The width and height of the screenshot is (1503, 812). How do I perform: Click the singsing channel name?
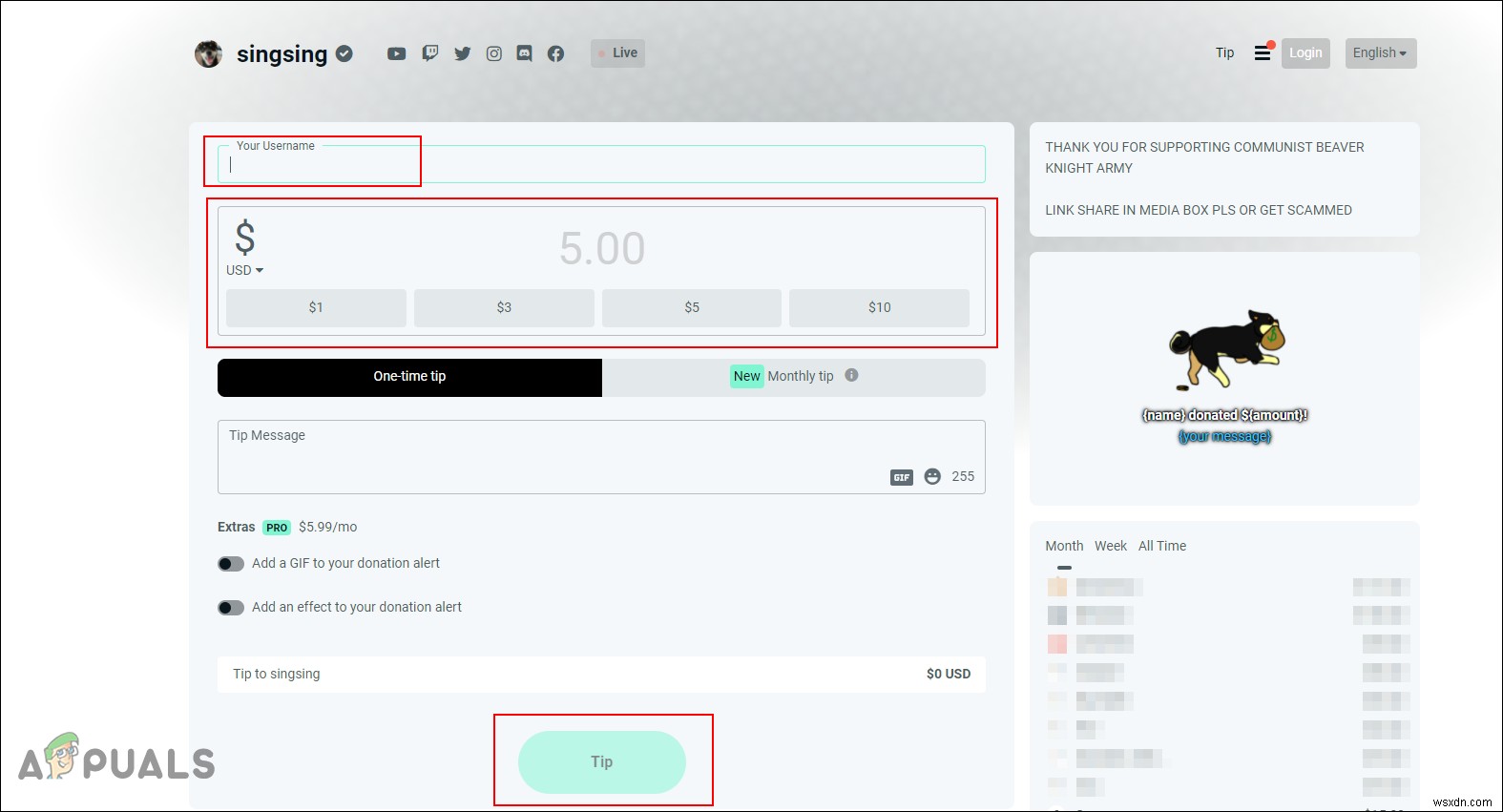(x=282, y=54)
